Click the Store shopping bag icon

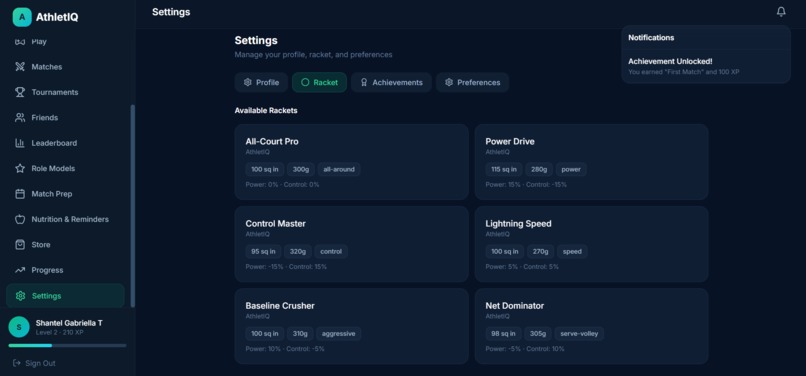coord(20,245)
